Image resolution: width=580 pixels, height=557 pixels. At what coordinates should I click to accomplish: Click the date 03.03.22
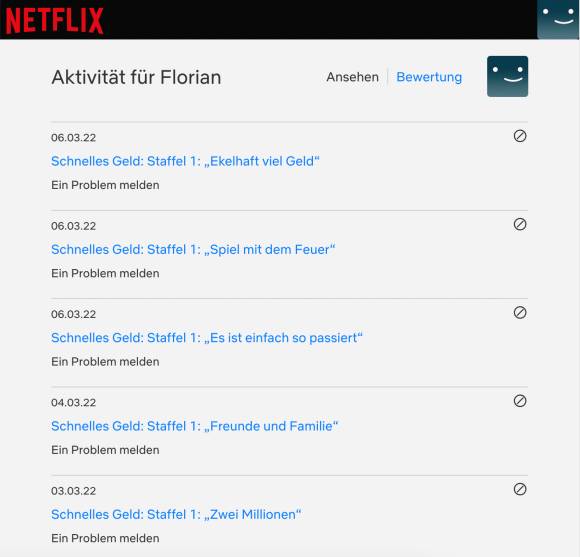73,491
